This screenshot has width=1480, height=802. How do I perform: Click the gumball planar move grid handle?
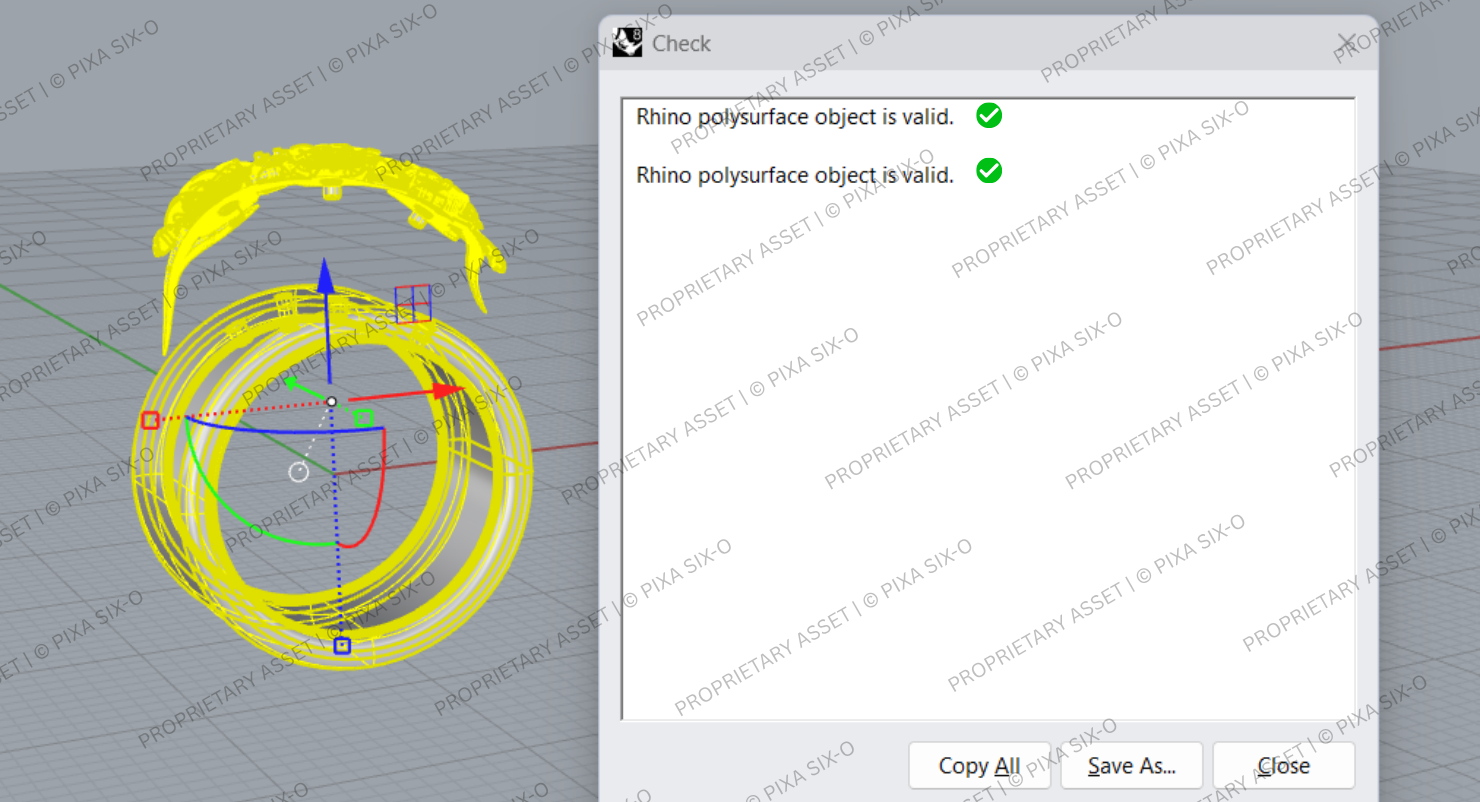coord(413,303)
